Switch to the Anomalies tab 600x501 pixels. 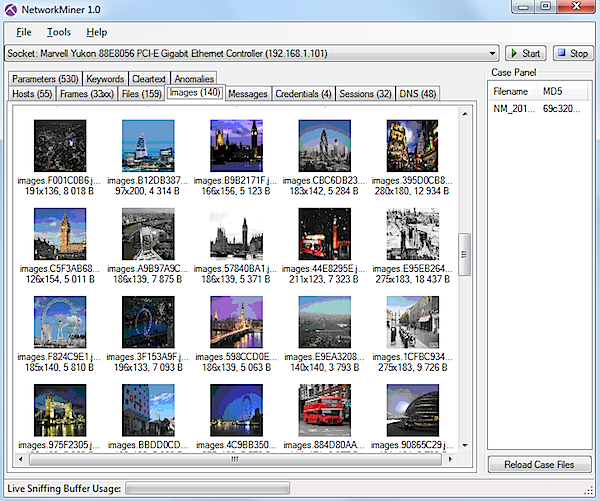(194, 79)
